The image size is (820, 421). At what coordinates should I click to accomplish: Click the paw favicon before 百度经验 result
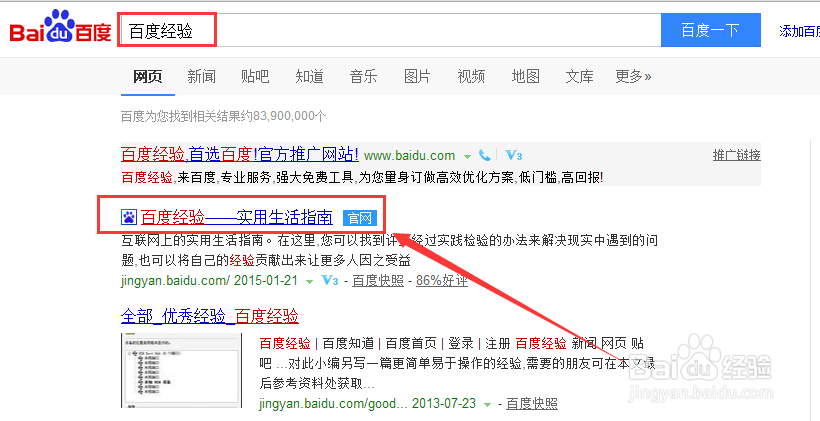point(129,217)
